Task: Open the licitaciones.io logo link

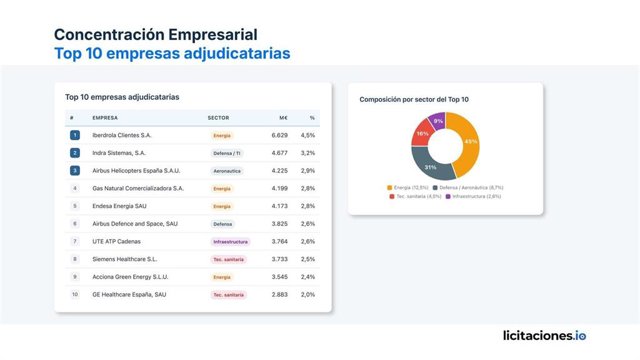Action: 544,336
